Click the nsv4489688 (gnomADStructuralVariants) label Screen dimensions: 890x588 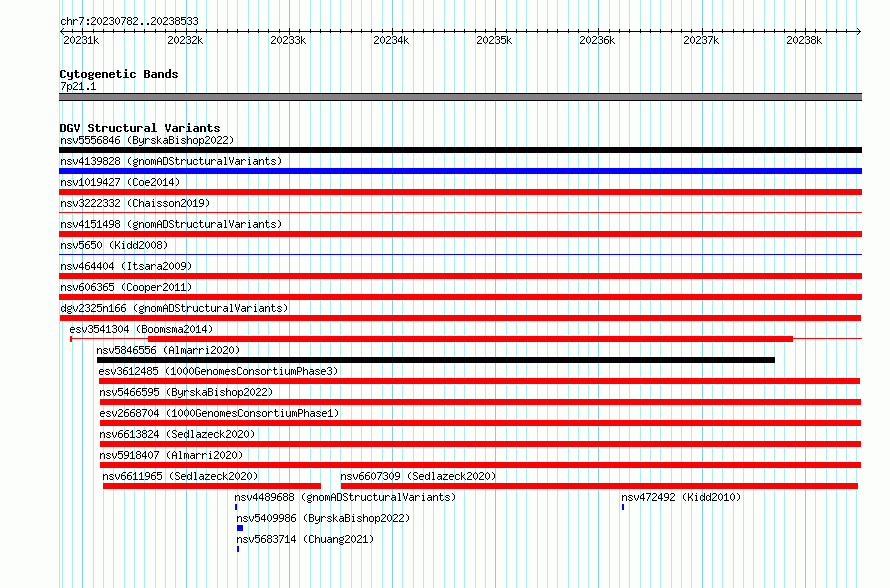coord(345,497)
